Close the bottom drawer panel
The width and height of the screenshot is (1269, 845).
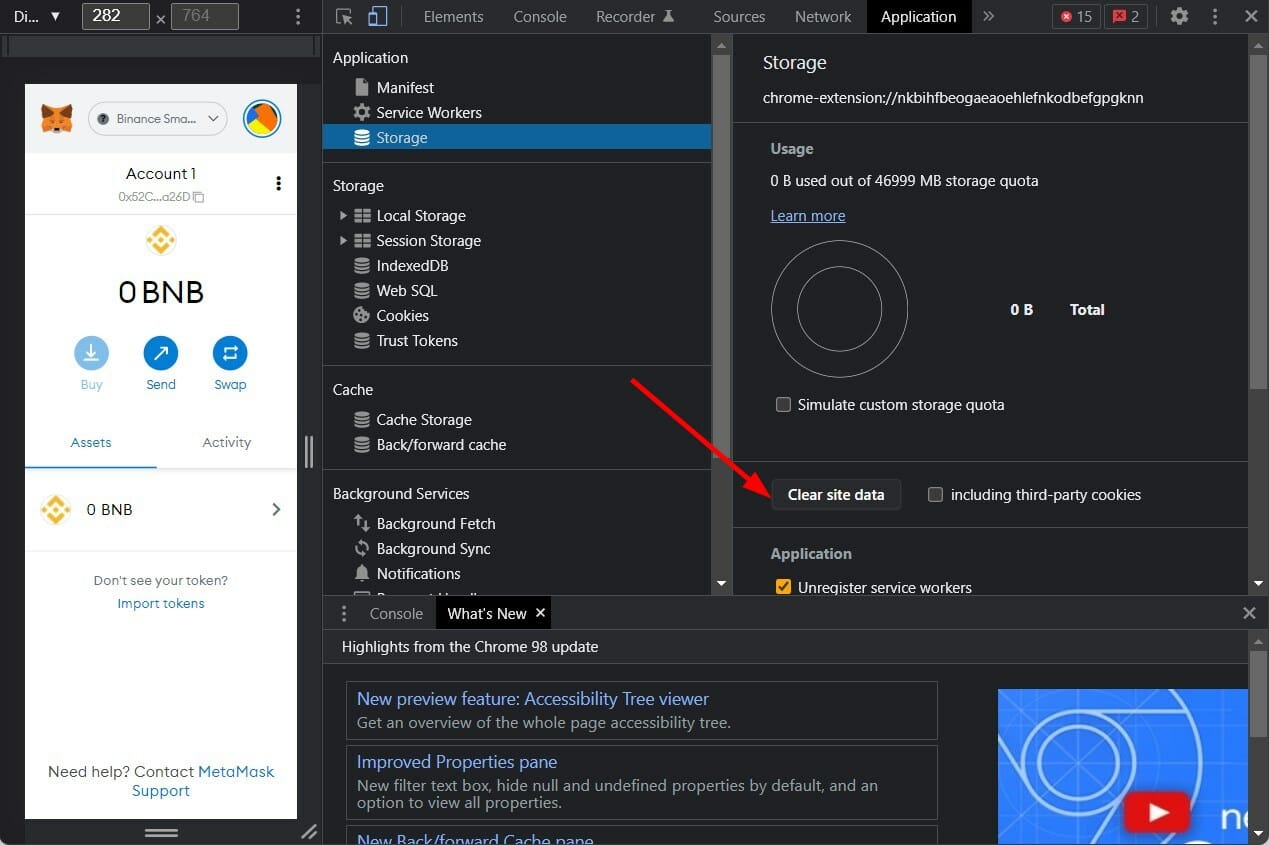(x=1249, y=613)
